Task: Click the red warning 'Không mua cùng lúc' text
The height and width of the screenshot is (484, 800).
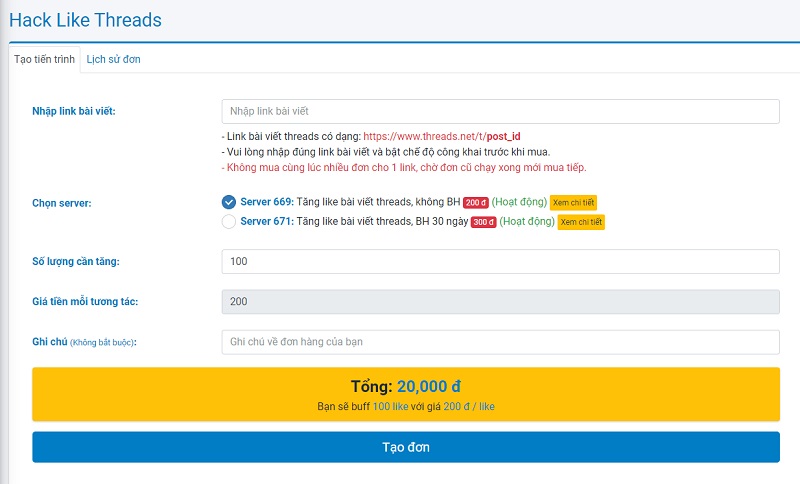Action: click(404, 167)
